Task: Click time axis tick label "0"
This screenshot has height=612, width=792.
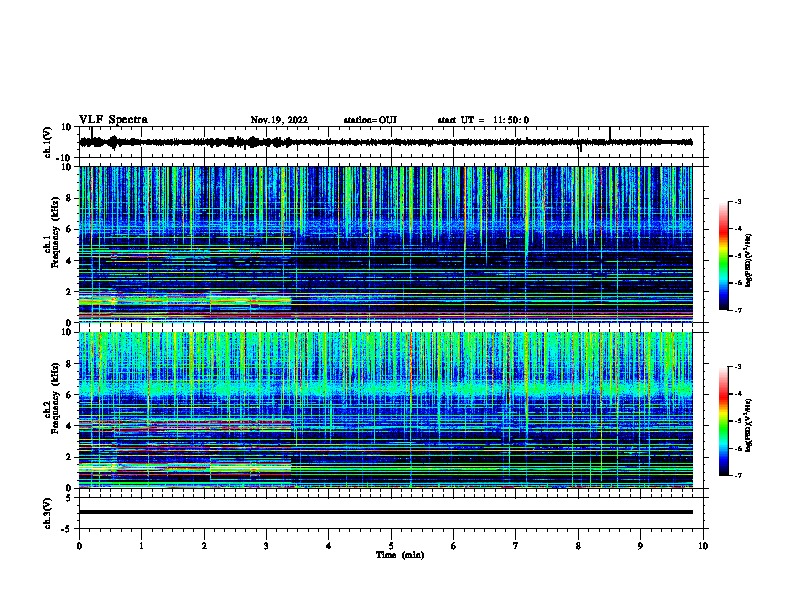Action: click(x=79, y=546)
